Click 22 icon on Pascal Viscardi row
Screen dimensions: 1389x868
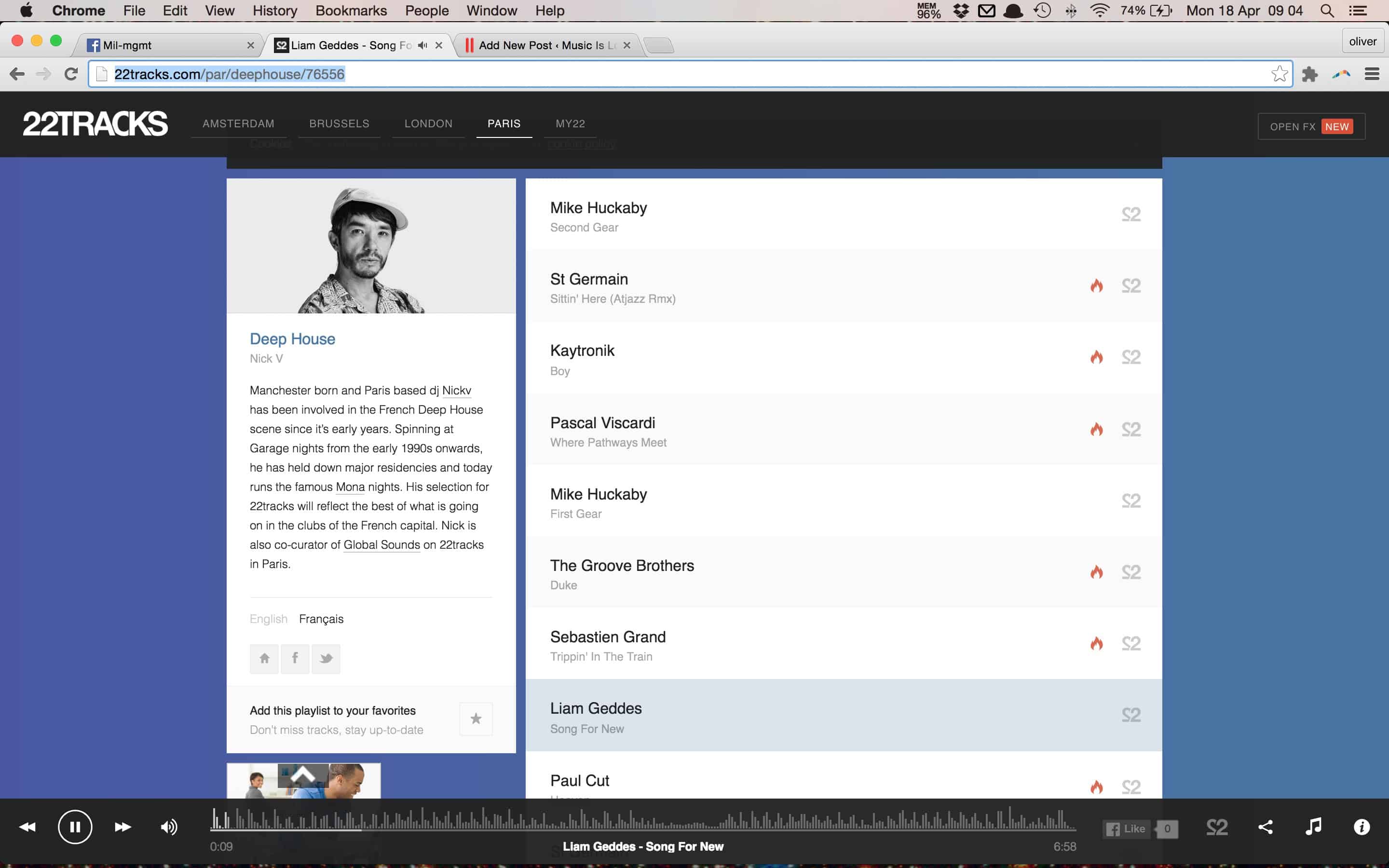click(1131, 429)
